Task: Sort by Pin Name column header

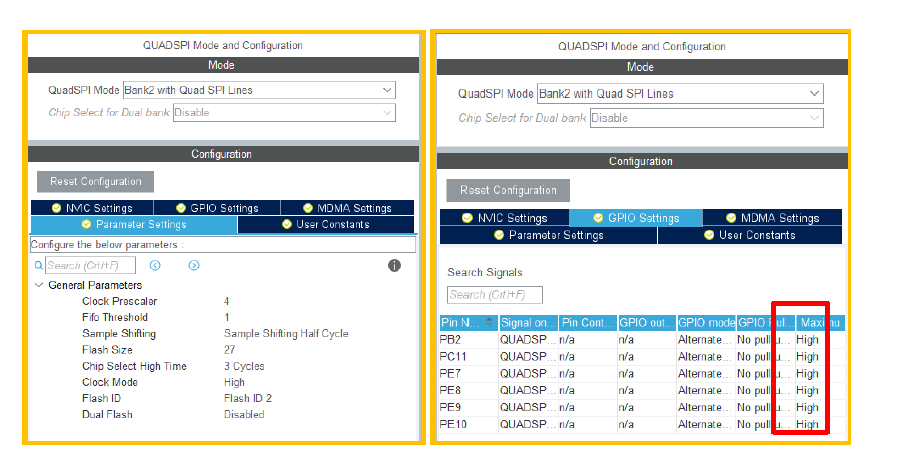Action: click(x=468, y=323)
